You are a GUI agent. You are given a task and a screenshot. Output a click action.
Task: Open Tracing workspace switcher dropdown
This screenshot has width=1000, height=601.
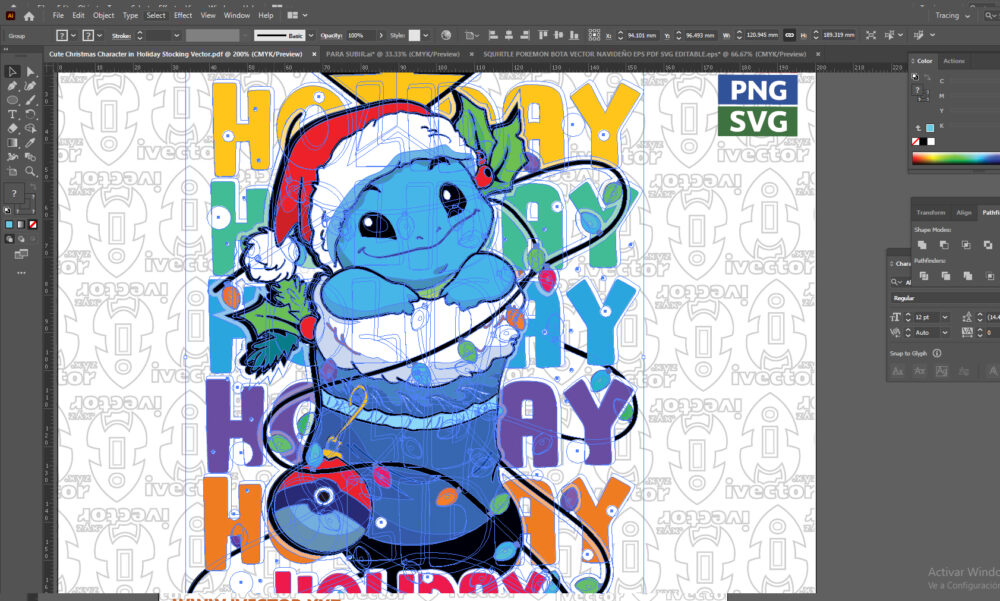(953, 15)
